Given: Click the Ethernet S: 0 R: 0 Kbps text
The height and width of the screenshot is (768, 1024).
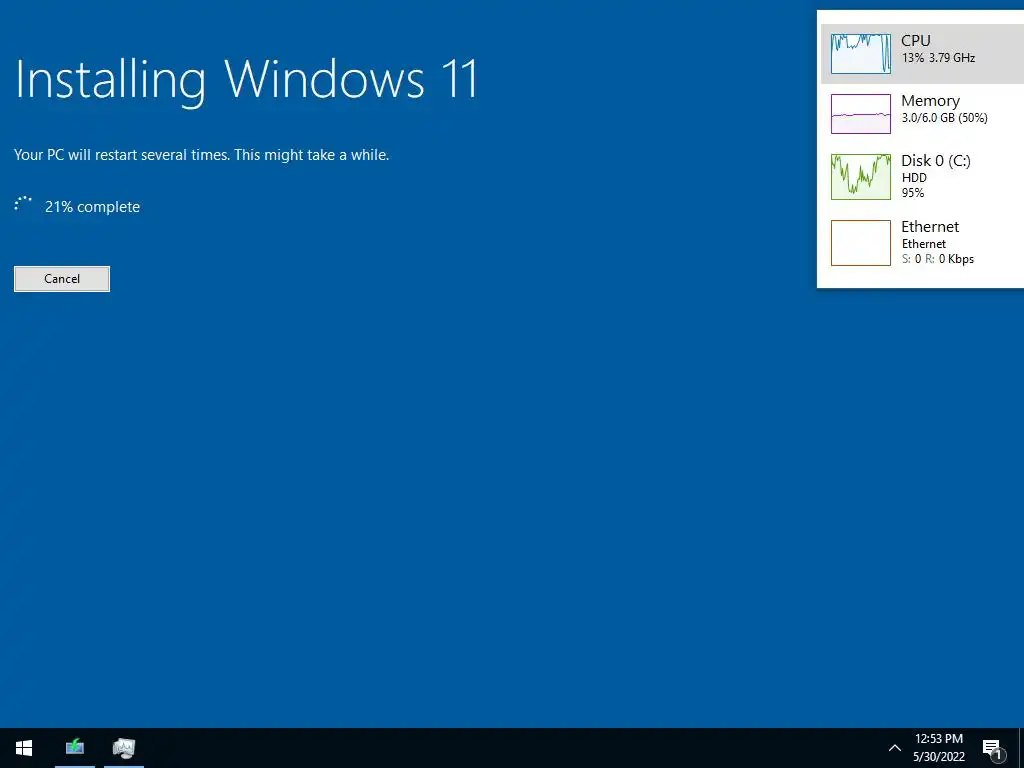Looking at the screenshot, I should click(x=938, y=259).
